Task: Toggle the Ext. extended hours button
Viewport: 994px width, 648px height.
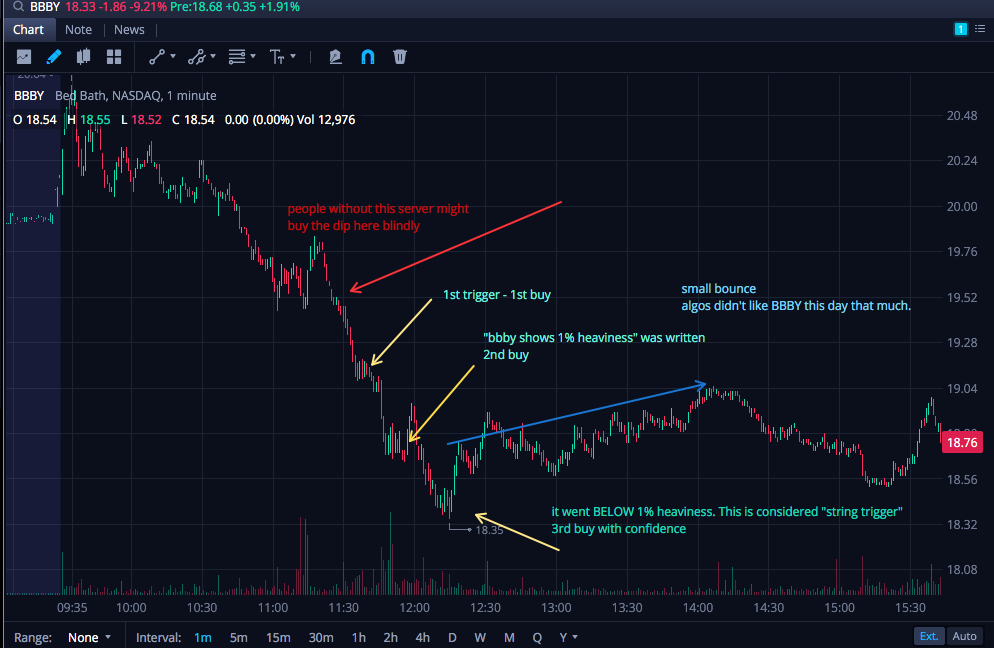Action: tap(929, 636)
